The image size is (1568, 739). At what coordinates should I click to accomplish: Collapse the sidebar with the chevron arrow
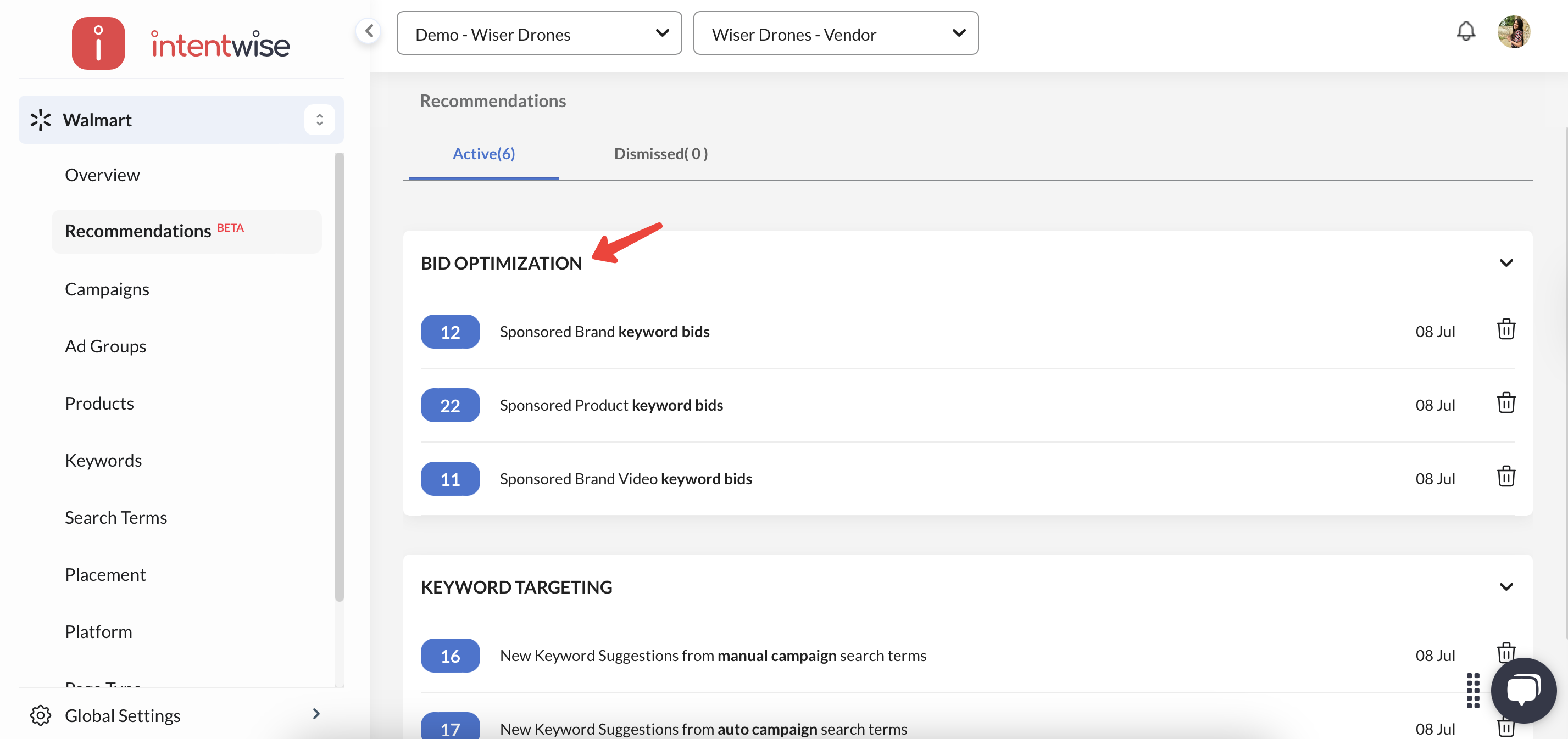pyautogui.click(x=369, y=30)
